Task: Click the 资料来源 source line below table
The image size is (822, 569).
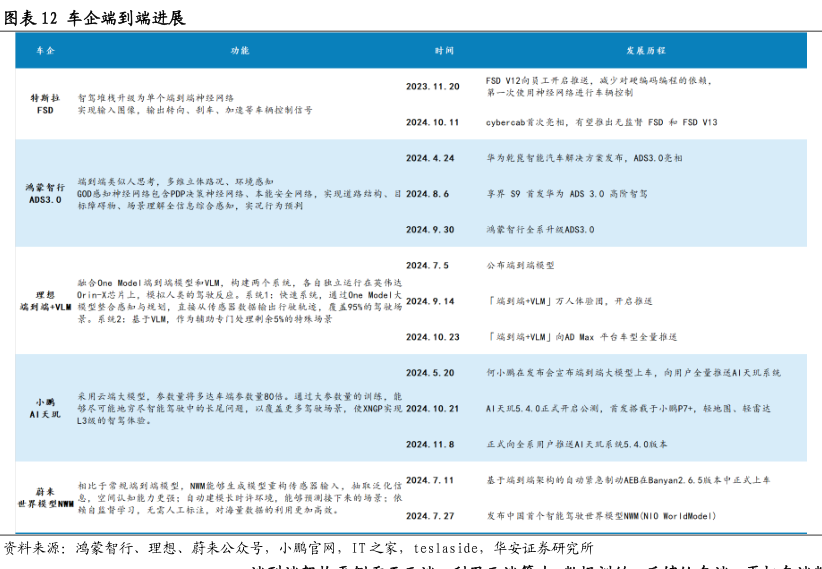Action: point(300,548)
